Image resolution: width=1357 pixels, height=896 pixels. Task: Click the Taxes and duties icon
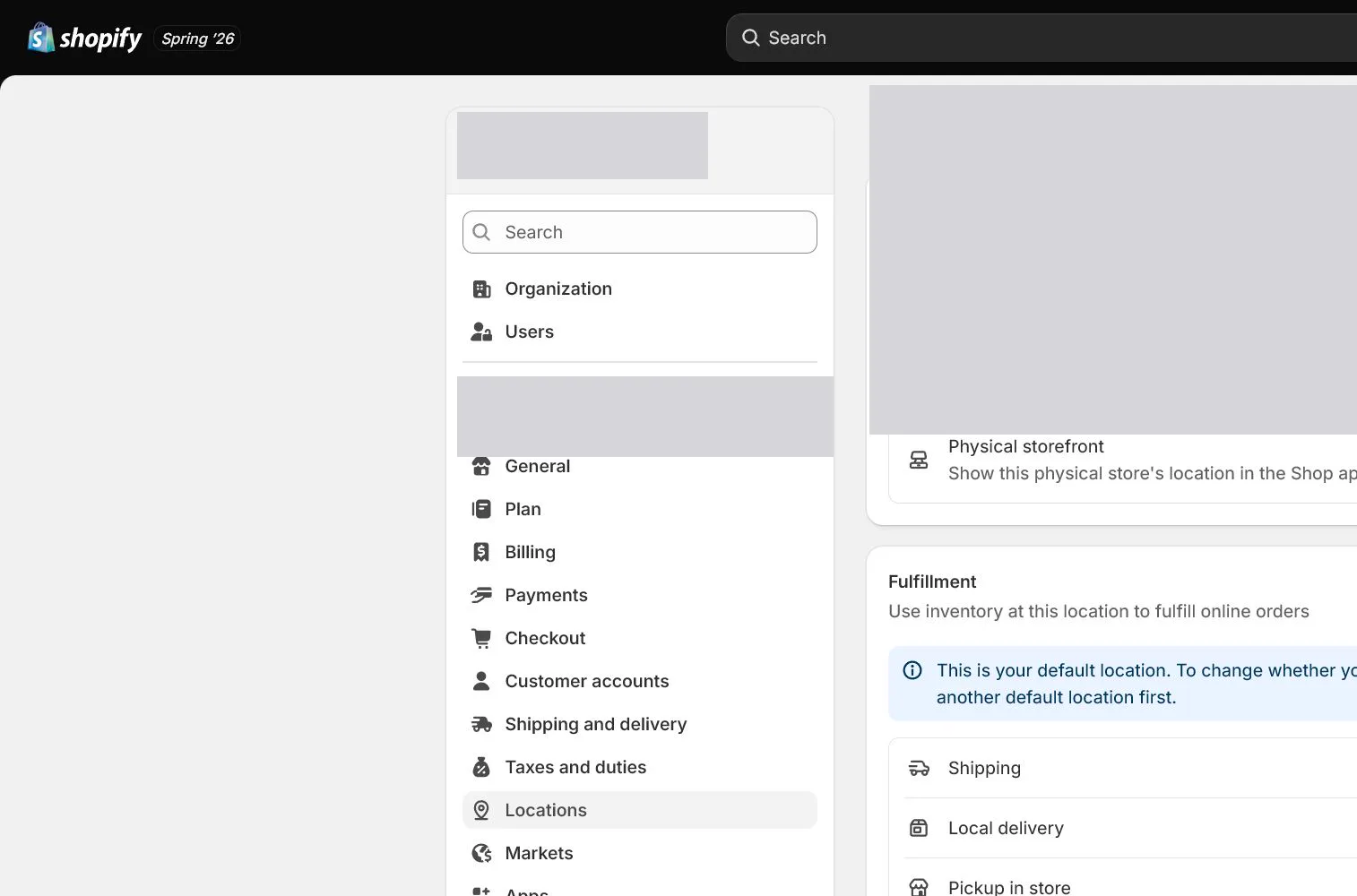(481, 767)
